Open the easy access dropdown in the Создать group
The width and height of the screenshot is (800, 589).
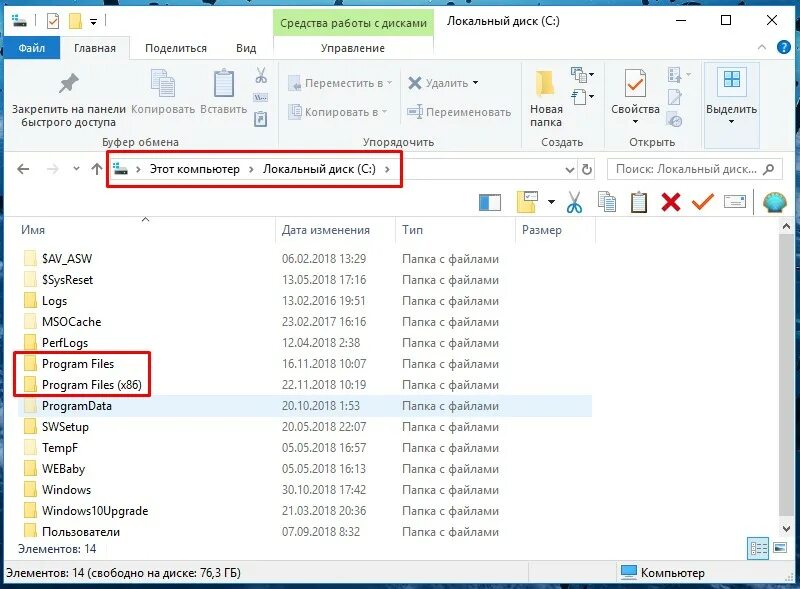[x=583, y=96]
